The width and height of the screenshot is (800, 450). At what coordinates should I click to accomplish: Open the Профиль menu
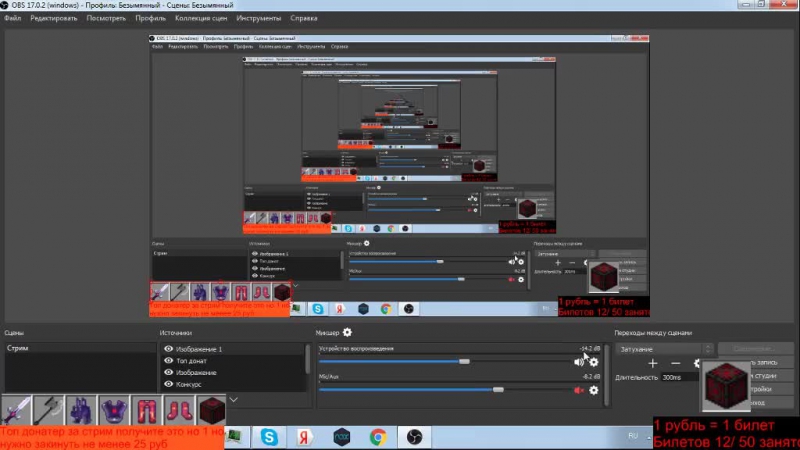coord(151,18)
